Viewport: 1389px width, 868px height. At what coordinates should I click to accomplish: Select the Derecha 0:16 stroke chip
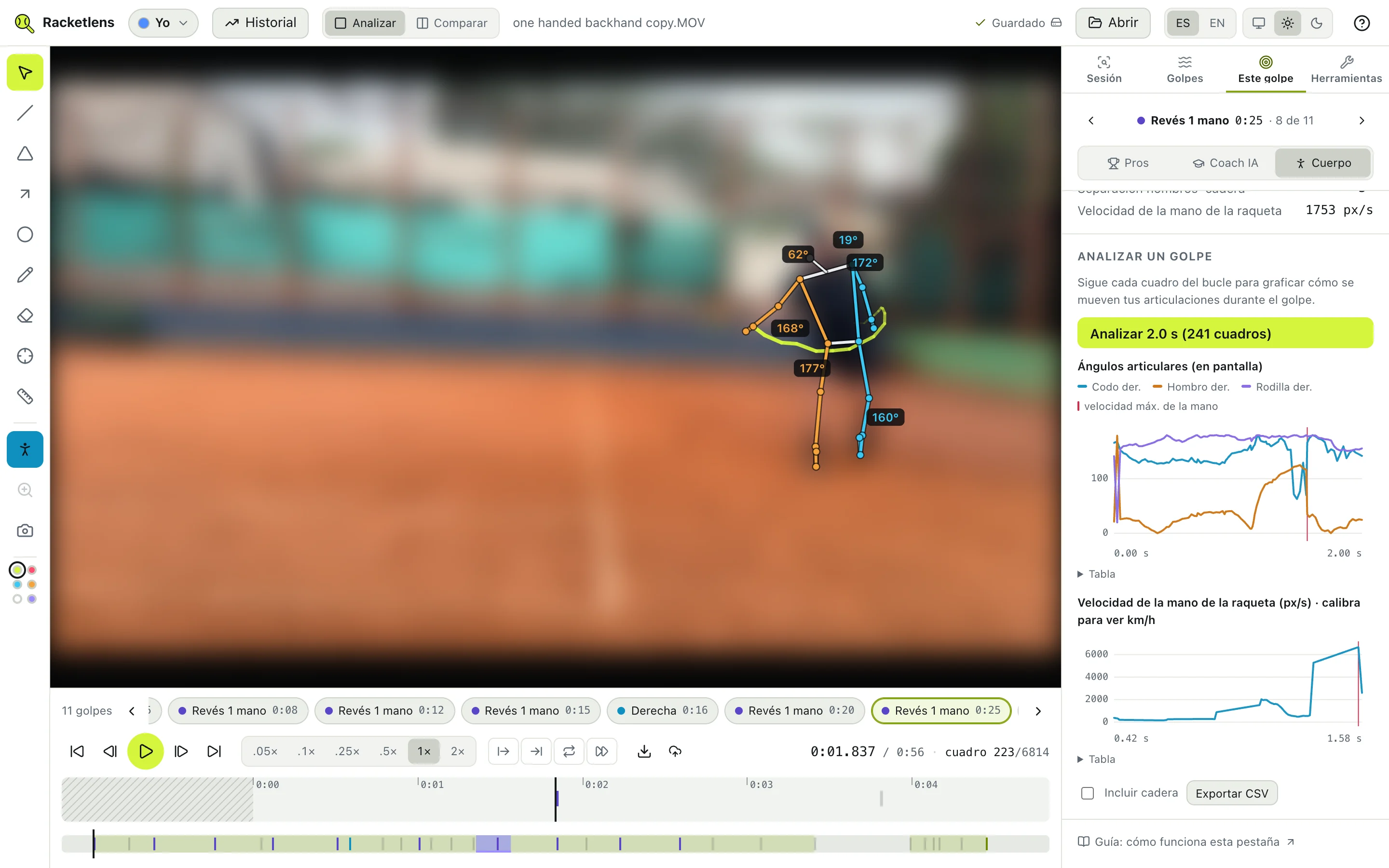662,711
